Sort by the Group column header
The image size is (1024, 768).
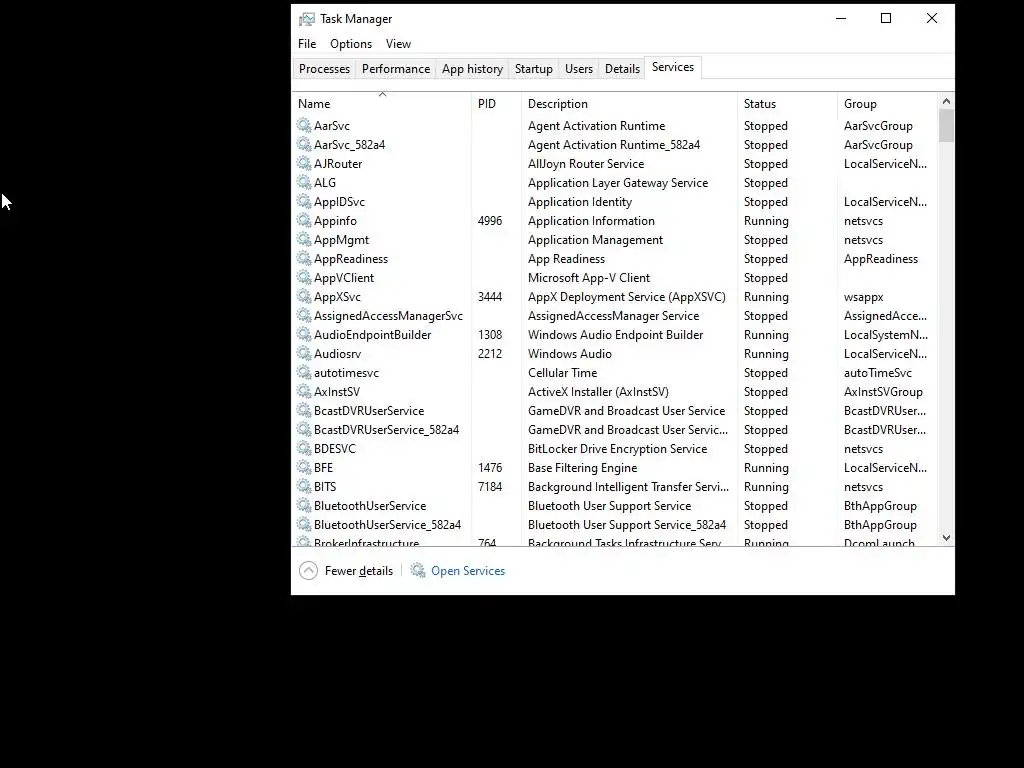(x=888, y=104)
